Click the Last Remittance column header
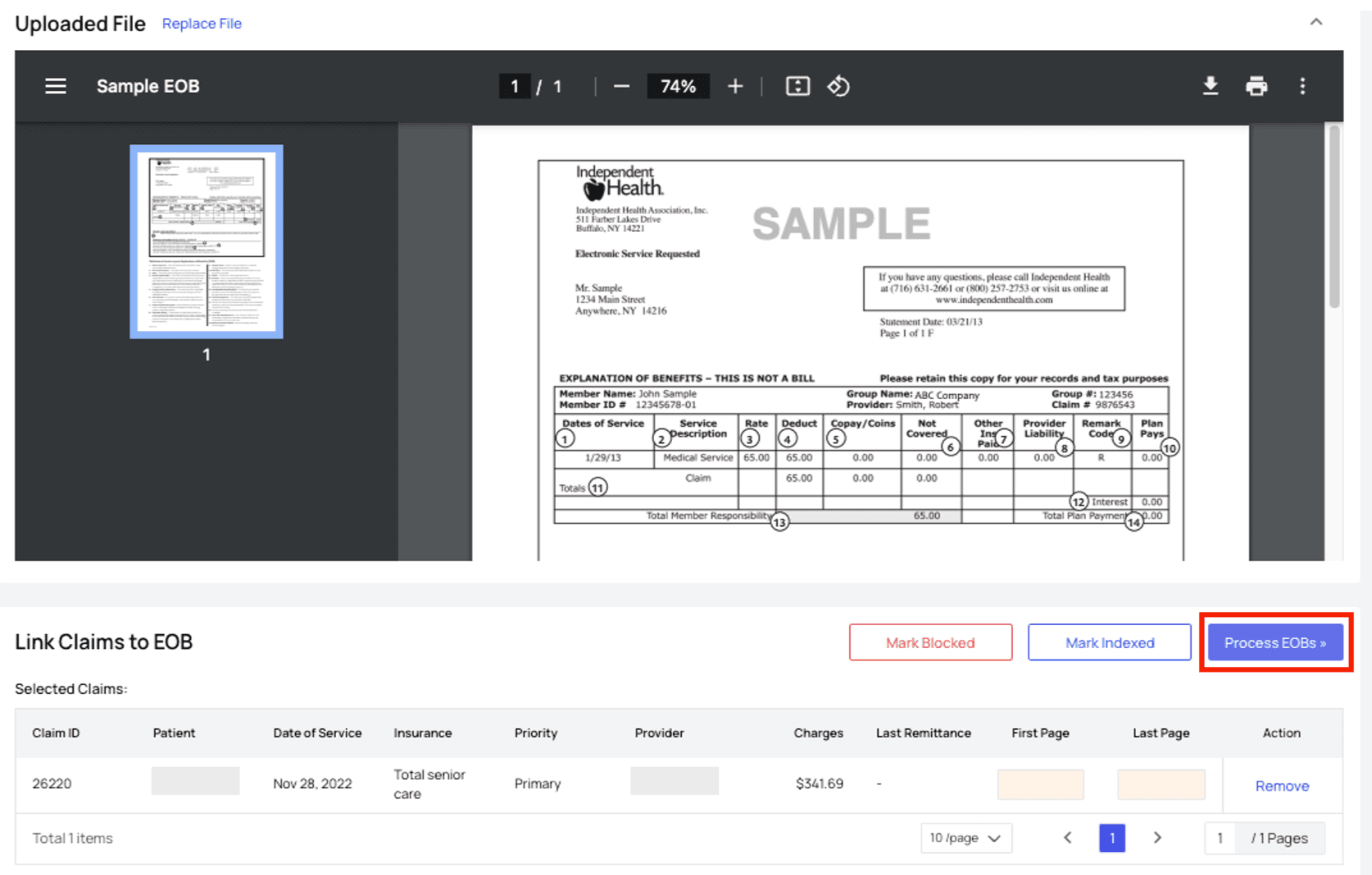 923,733
